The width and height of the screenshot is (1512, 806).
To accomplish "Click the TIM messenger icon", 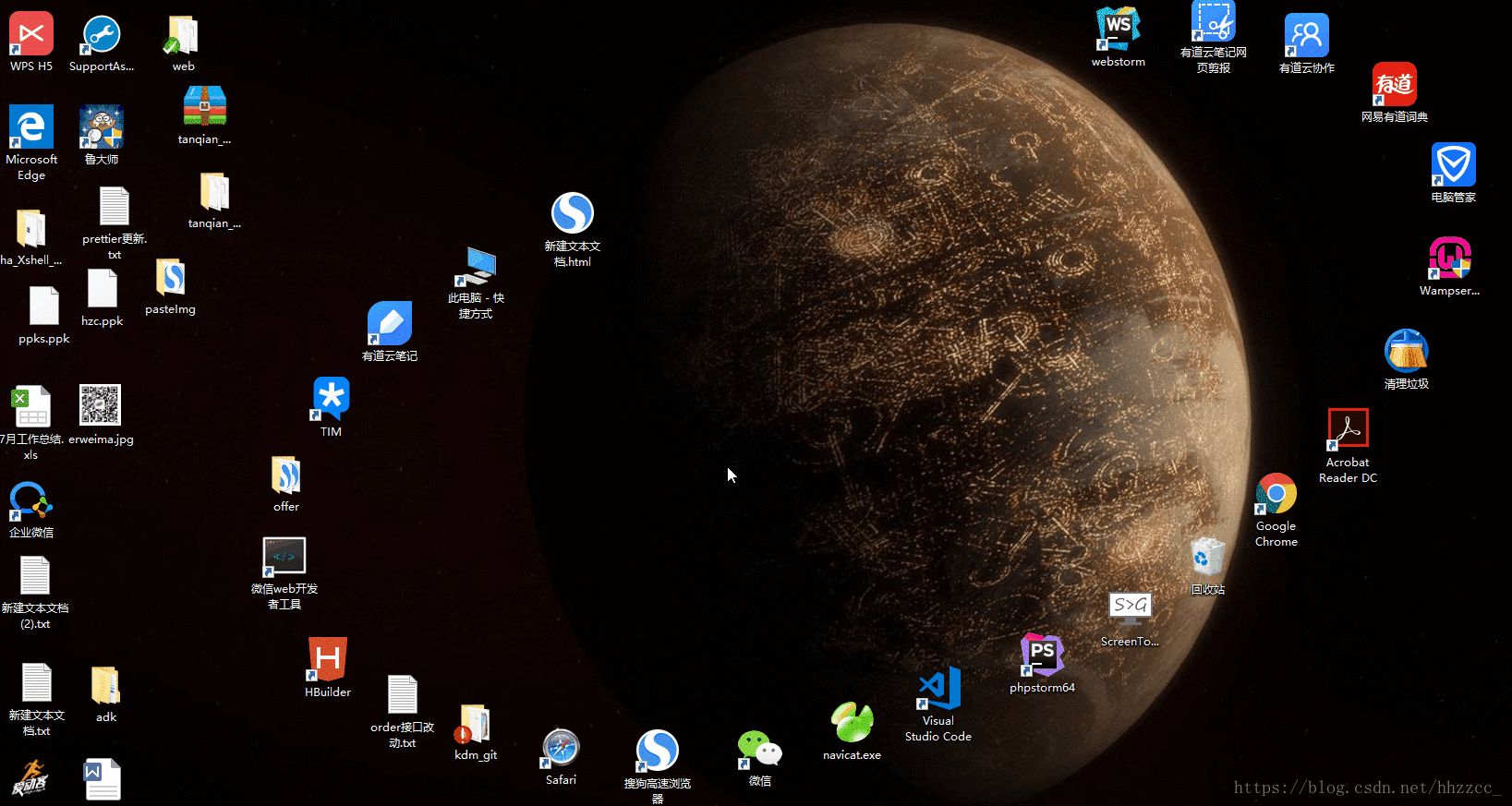I will point(331,399).
